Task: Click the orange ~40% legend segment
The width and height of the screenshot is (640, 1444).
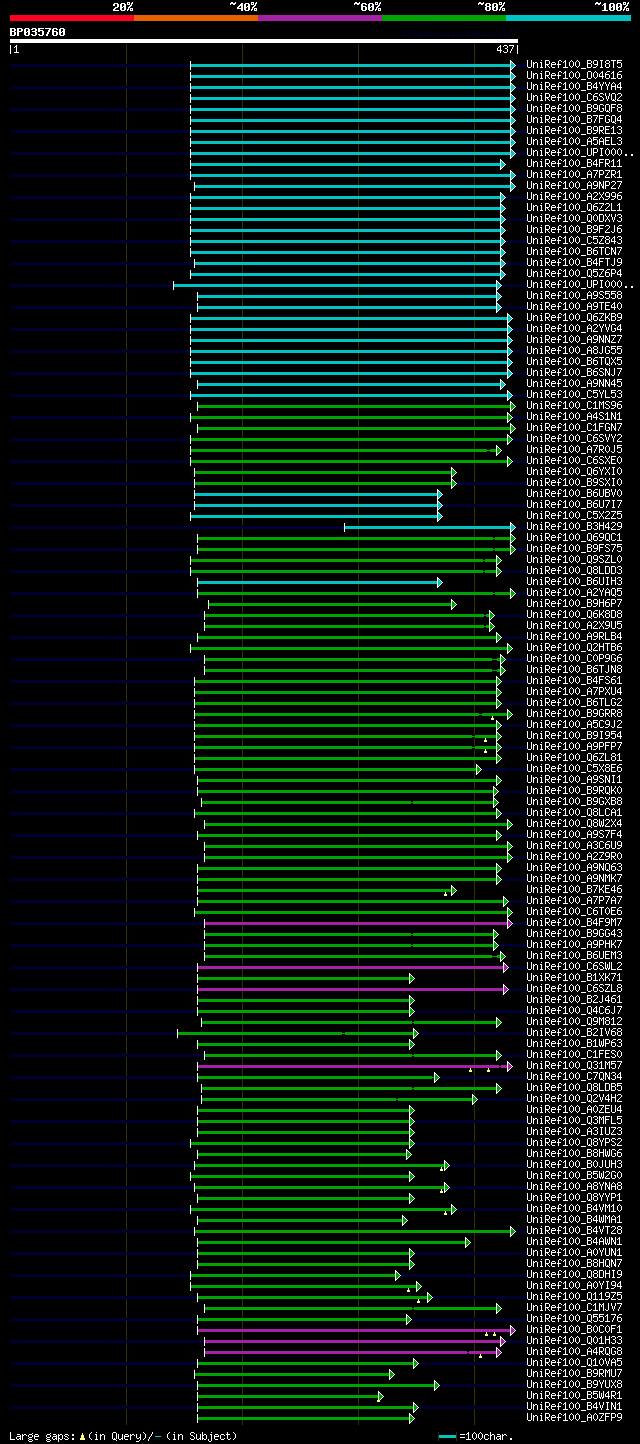Action: pyautogui.click(x=196, y=18)
